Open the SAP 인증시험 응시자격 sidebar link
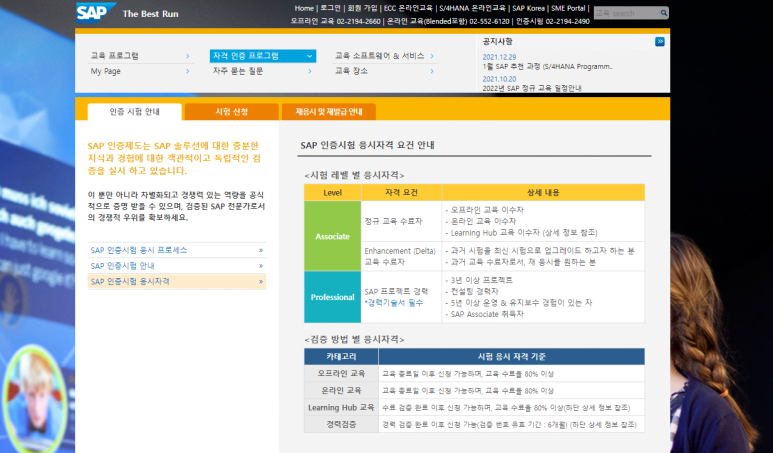The width and height of the screenshot is (773, 453). 130,281
